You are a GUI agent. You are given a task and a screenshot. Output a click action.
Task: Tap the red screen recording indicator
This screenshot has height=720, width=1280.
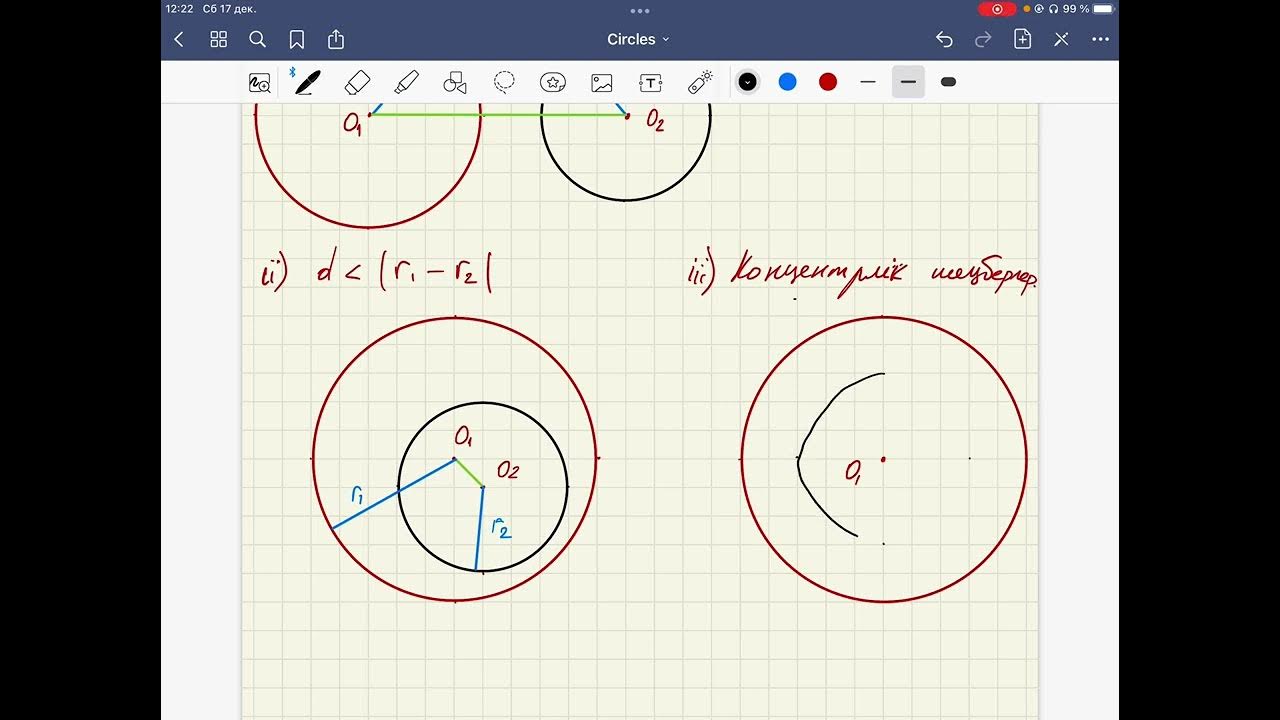click(997, 9)
